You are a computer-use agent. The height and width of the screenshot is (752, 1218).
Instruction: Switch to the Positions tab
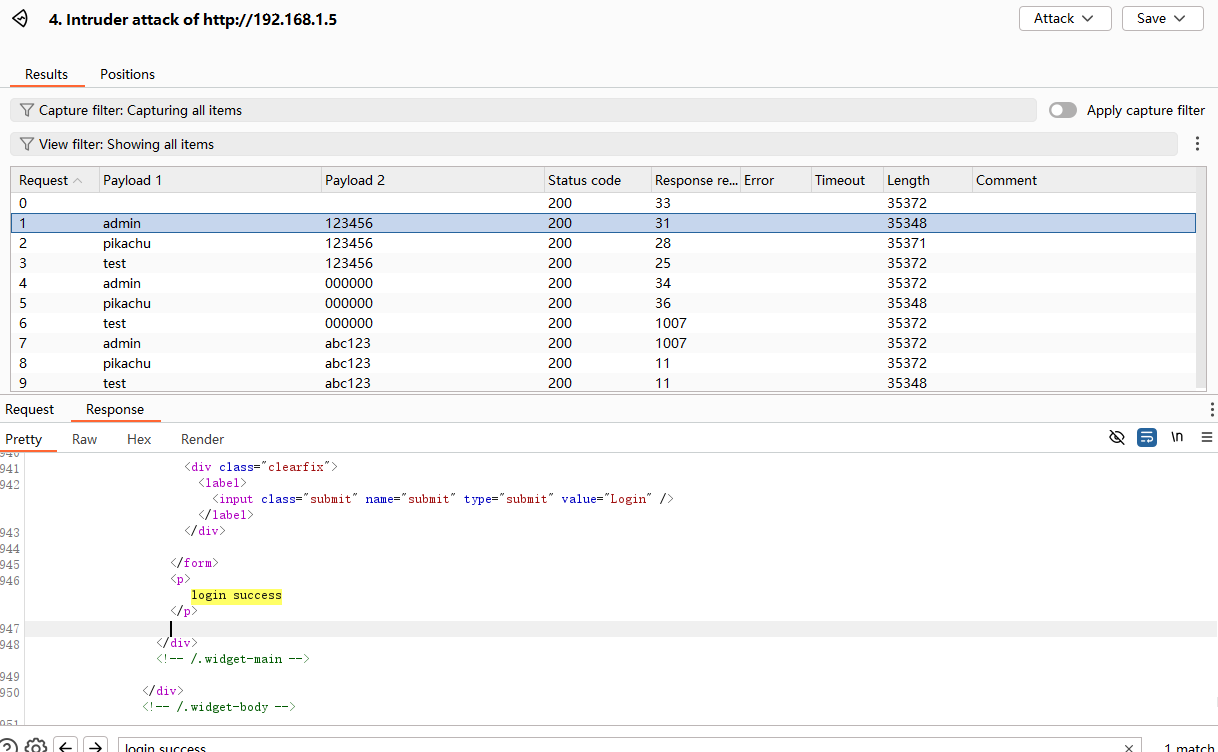(x=127, y=74)
